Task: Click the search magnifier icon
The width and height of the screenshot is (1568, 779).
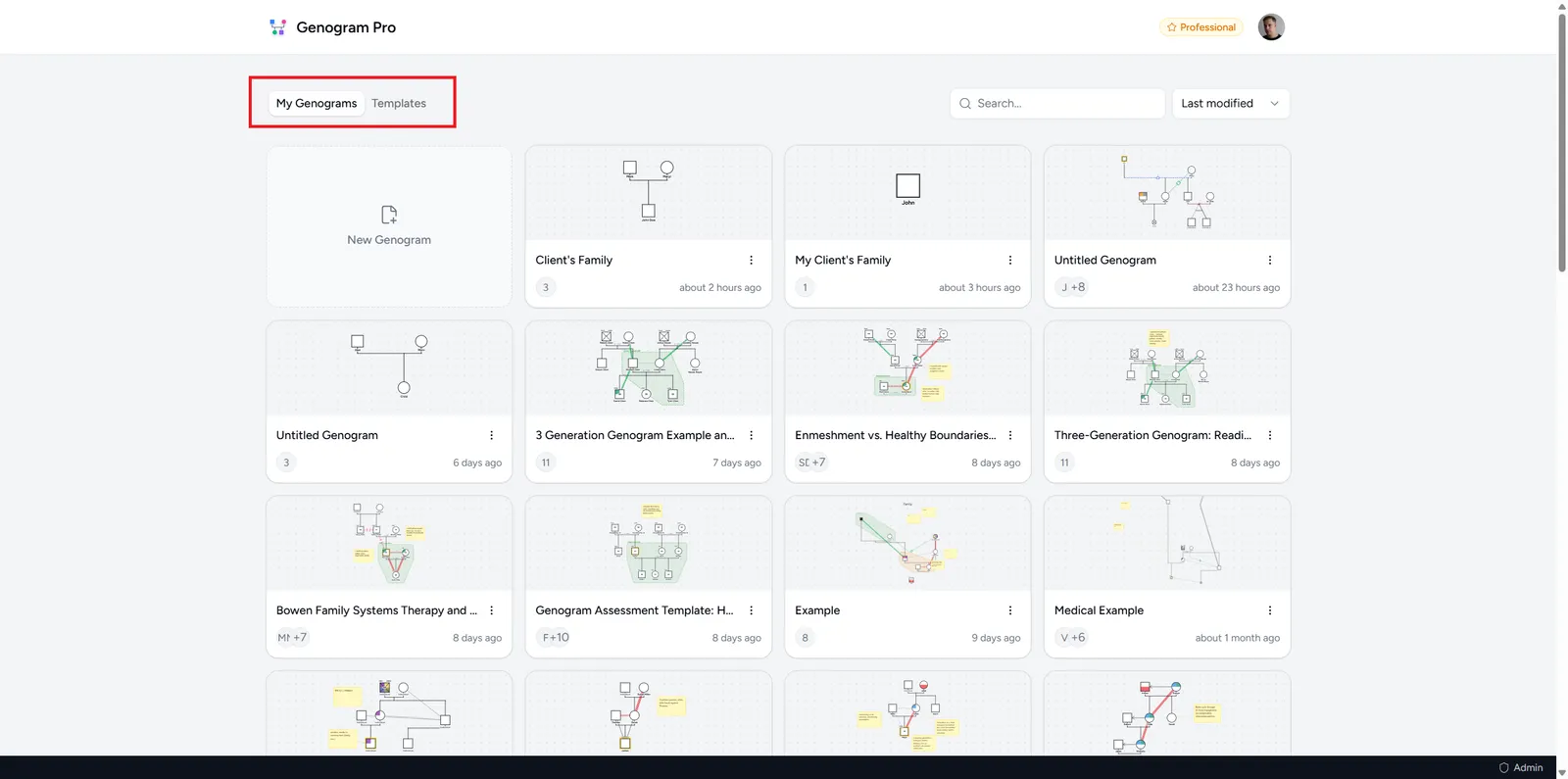Action: coord(965,104)
